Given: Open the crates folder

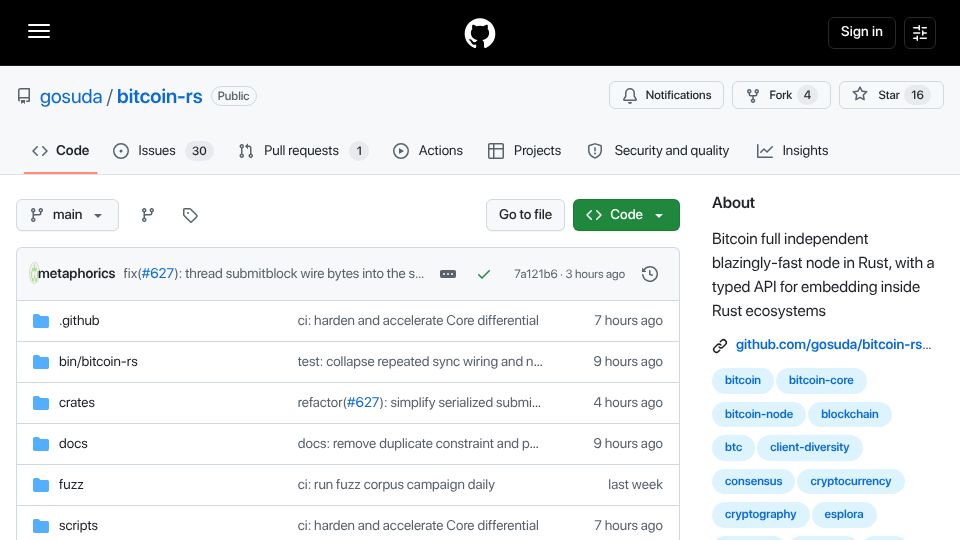Looking at the screenshot, I should click(x=77, y=403).
